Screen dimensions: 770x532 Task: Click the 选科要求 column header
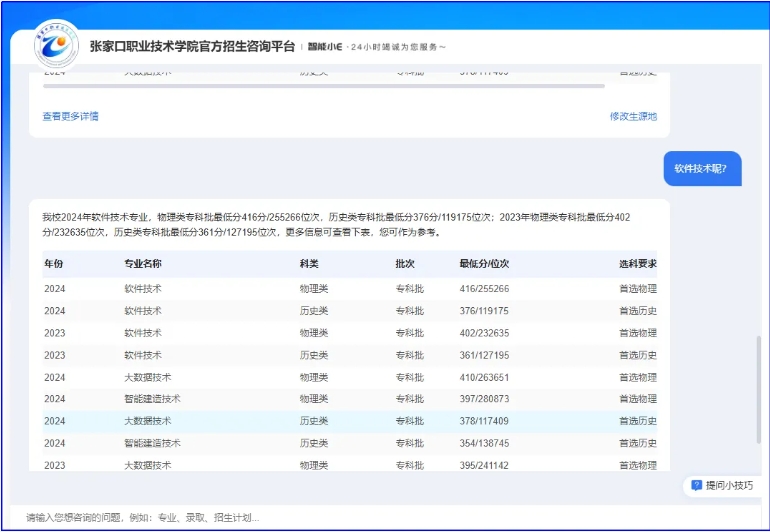pos(637,264)
